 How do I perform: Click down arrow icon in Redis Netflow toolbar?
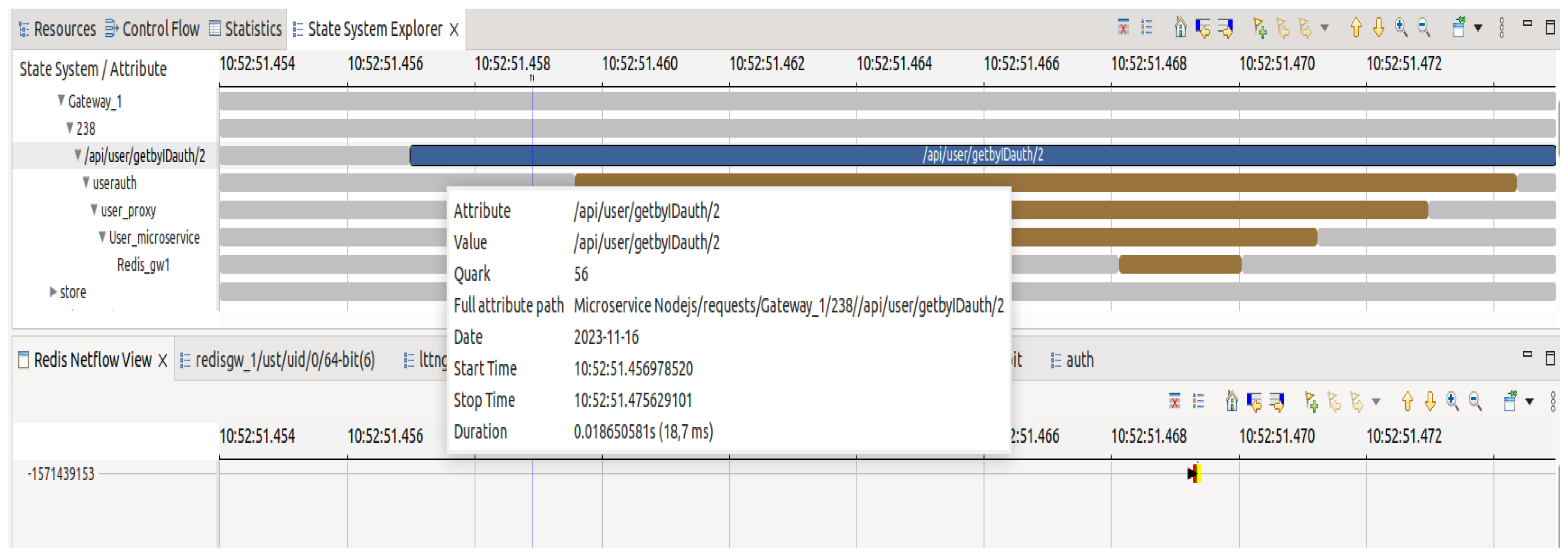pos(1430,401)
